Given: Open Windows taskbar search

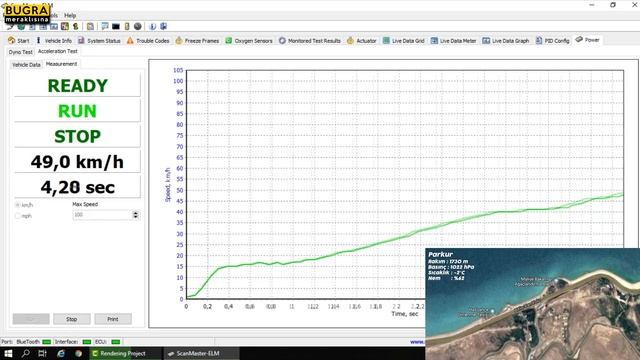Looking at the screenshot, I should pos(25,353).
